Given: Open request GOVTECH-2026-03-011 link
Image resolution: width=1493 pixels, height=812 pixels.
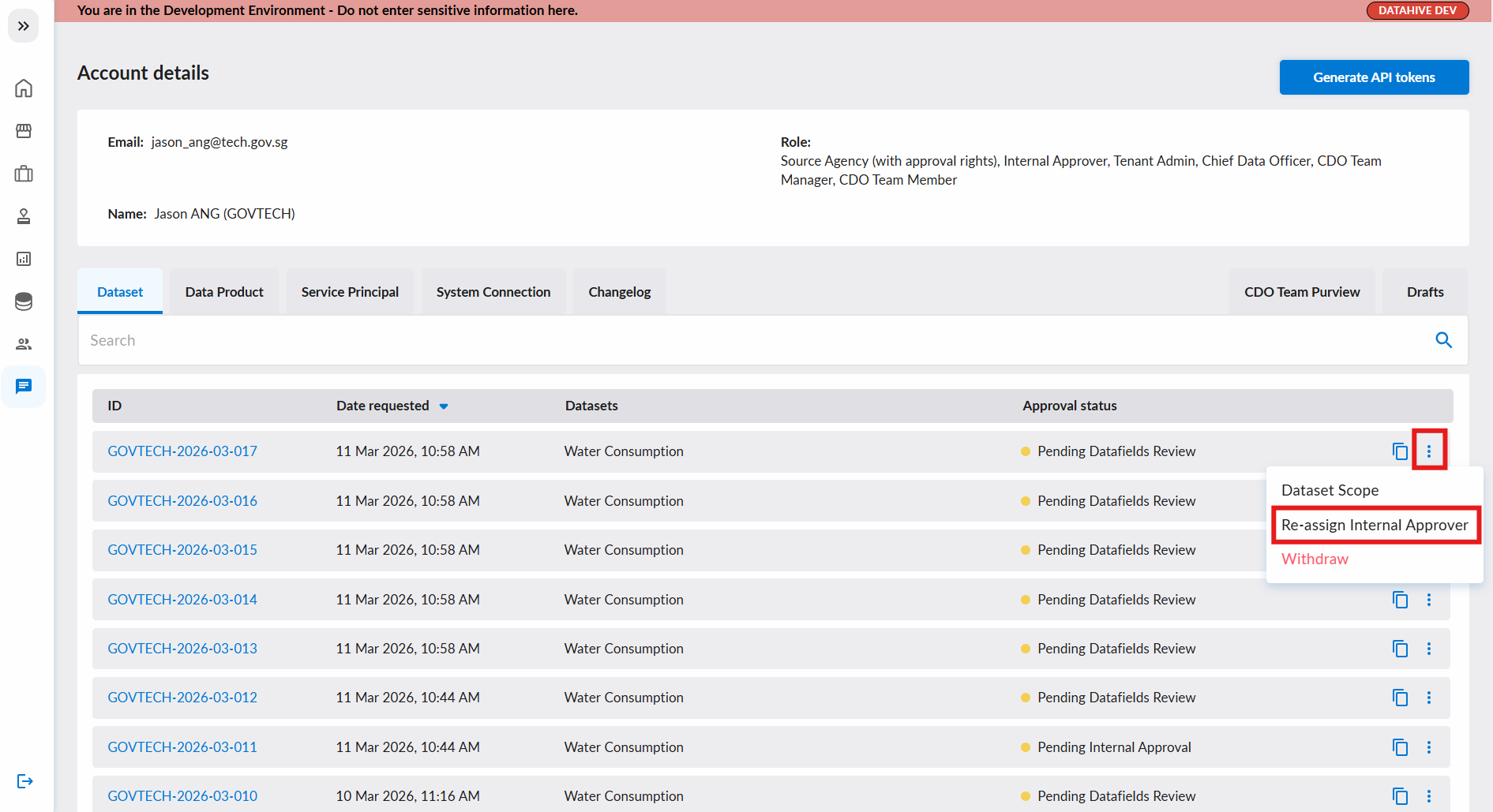Looking at the screenshot, I should [182, 747].
